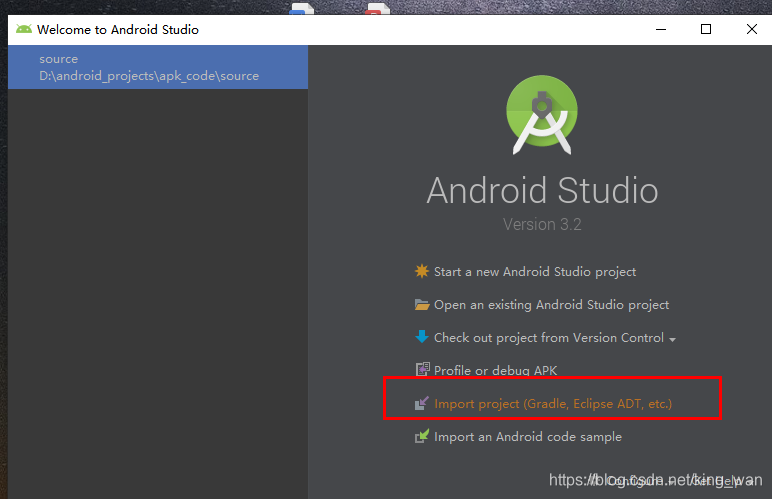
Task: Click the new project starburst icon
Action: click(x=421, y=271)
